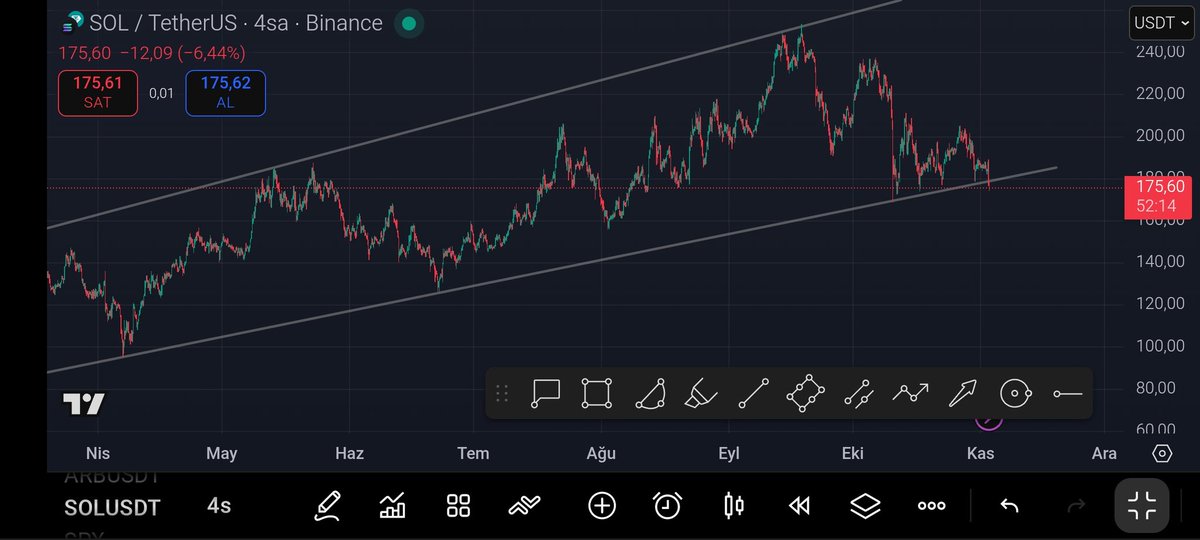Open layout grid templates icon
The width and height of the screenshot is (1200, 540).
click(458, 506)
